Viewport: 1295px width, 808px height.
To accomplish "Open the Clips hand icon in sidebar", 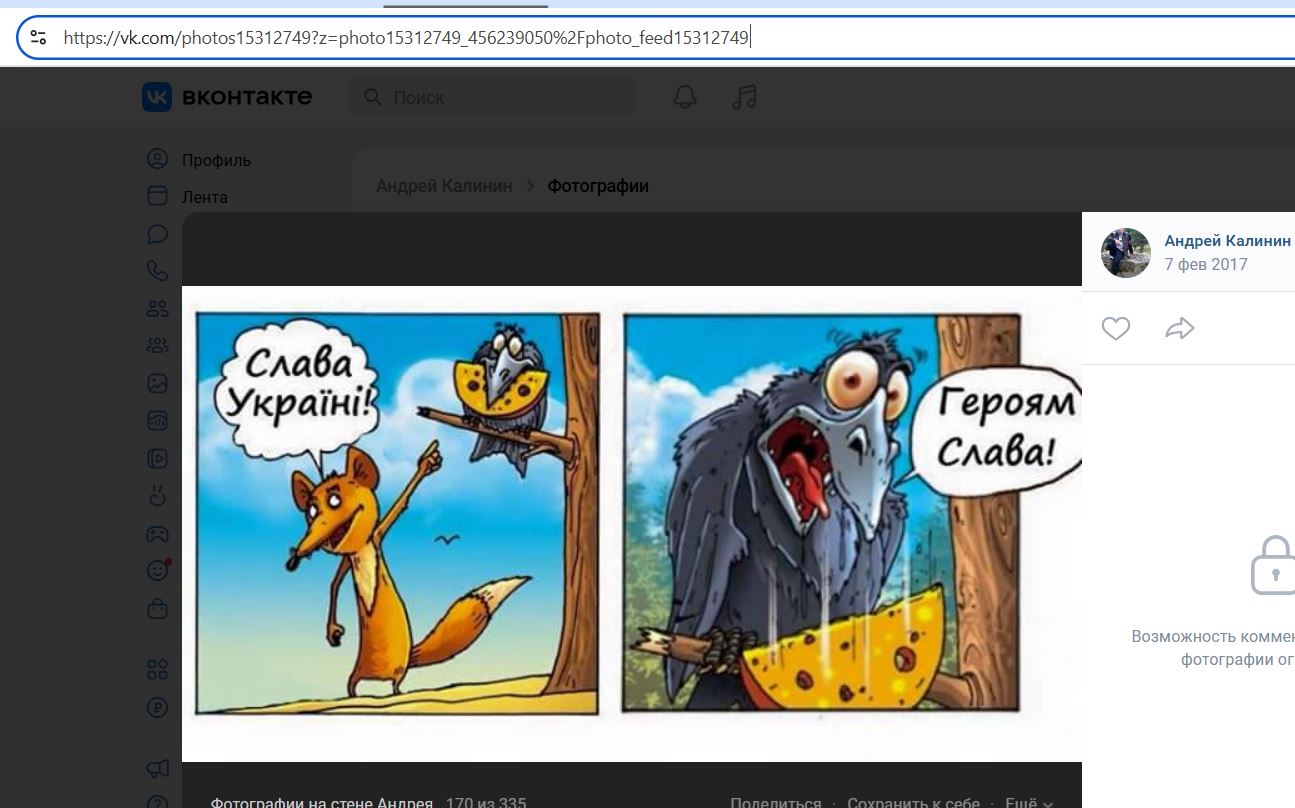I will 157,495.
